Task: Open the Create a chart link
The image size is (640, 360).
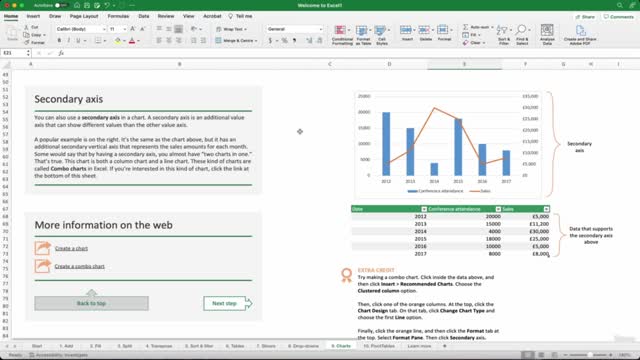Action: [x=71, y=248]
